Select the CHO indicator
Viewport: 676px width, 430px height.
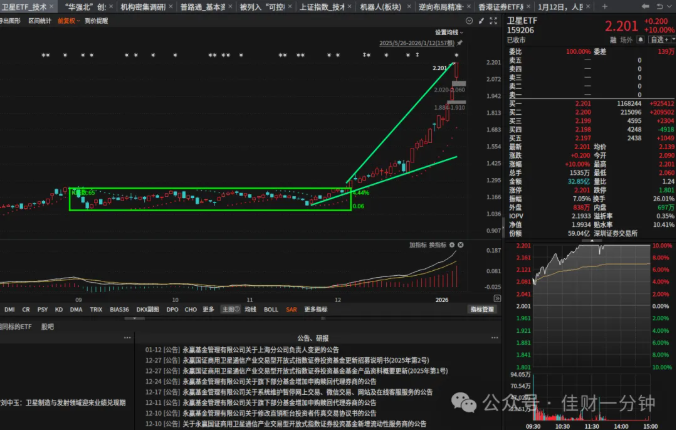coord(191,310)
